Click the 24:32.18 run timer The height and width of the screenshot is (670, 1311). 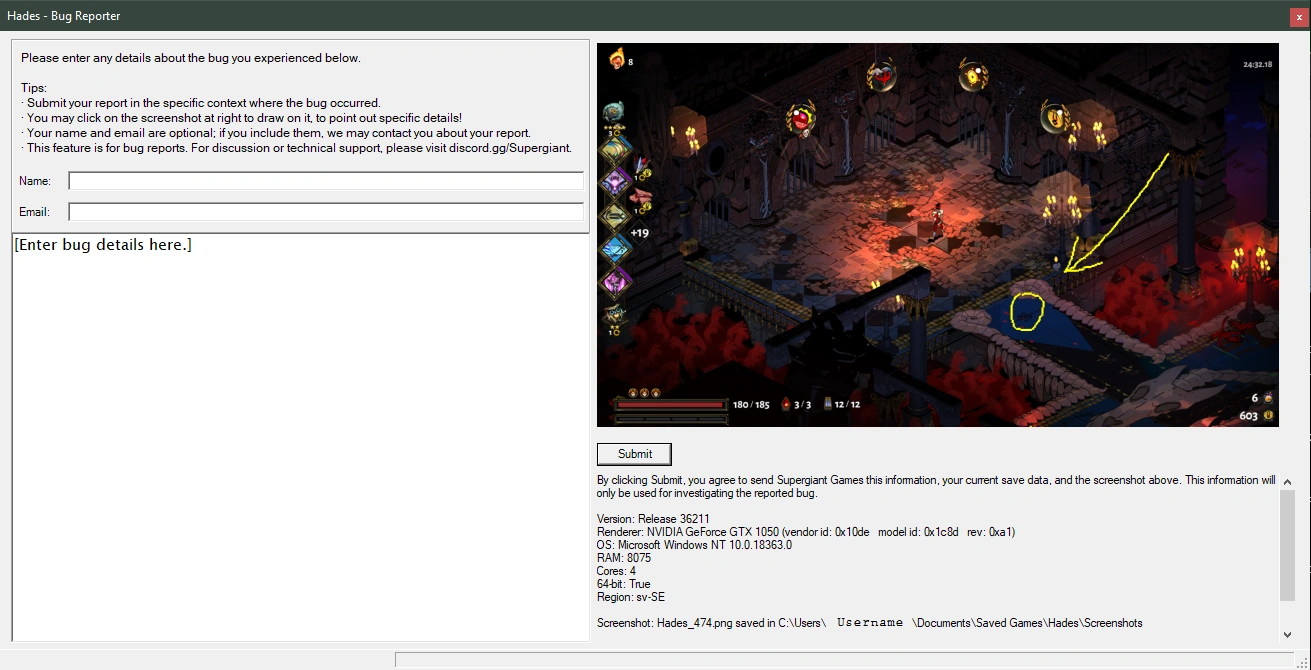pyautogui.click(x=1257, y=64)
